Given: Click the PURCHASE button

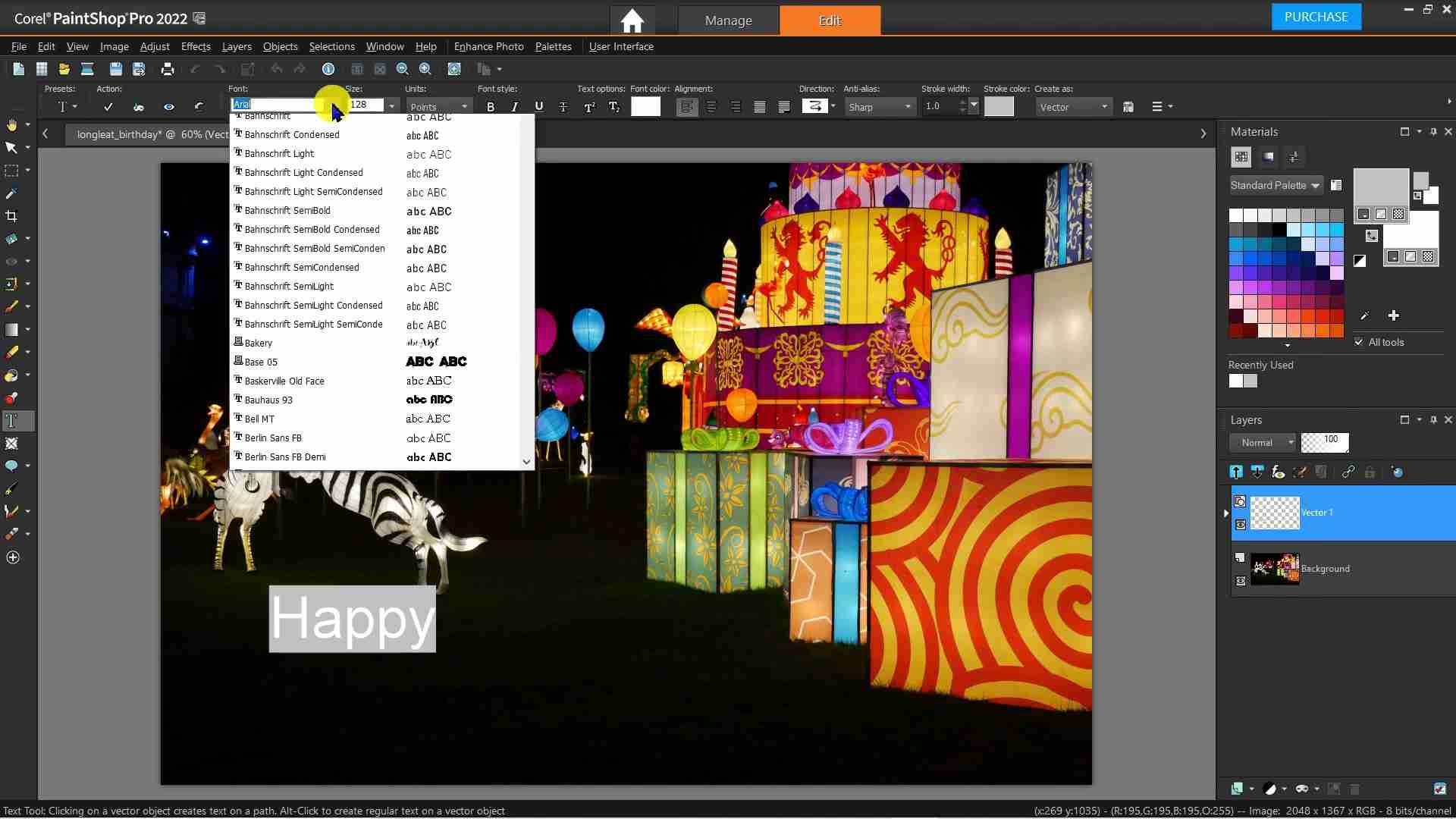Looking at the screenshot, I should click(x=1316, y=16).
